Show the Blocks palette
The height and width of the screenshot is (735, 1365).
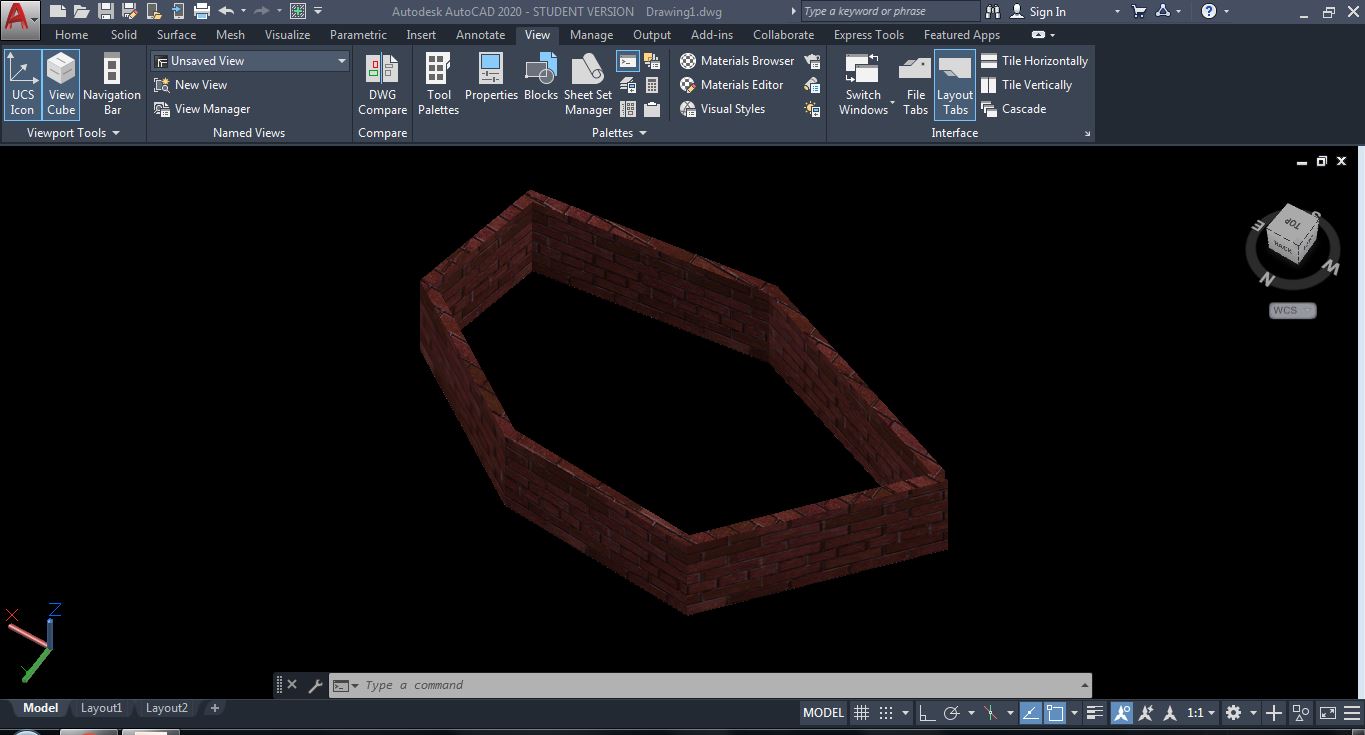point(540,84)
